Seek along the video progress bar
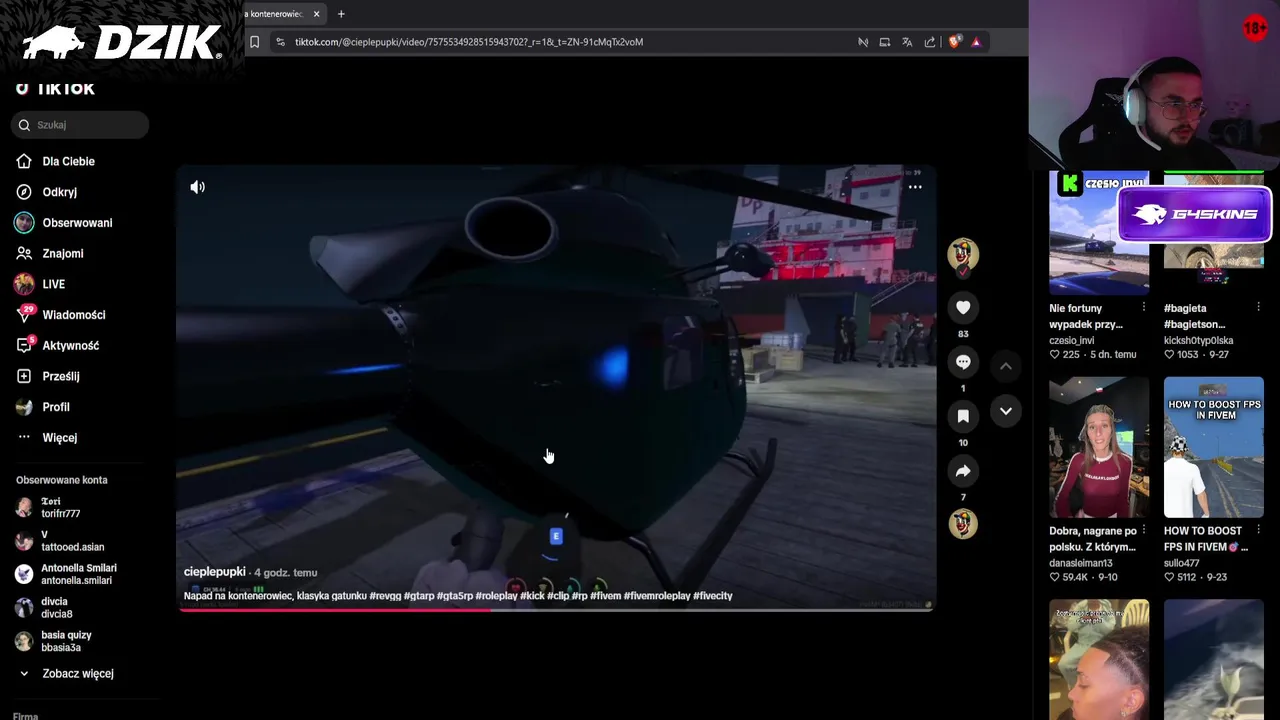Screen dimensions: 1280x720 tap(556, 608)
